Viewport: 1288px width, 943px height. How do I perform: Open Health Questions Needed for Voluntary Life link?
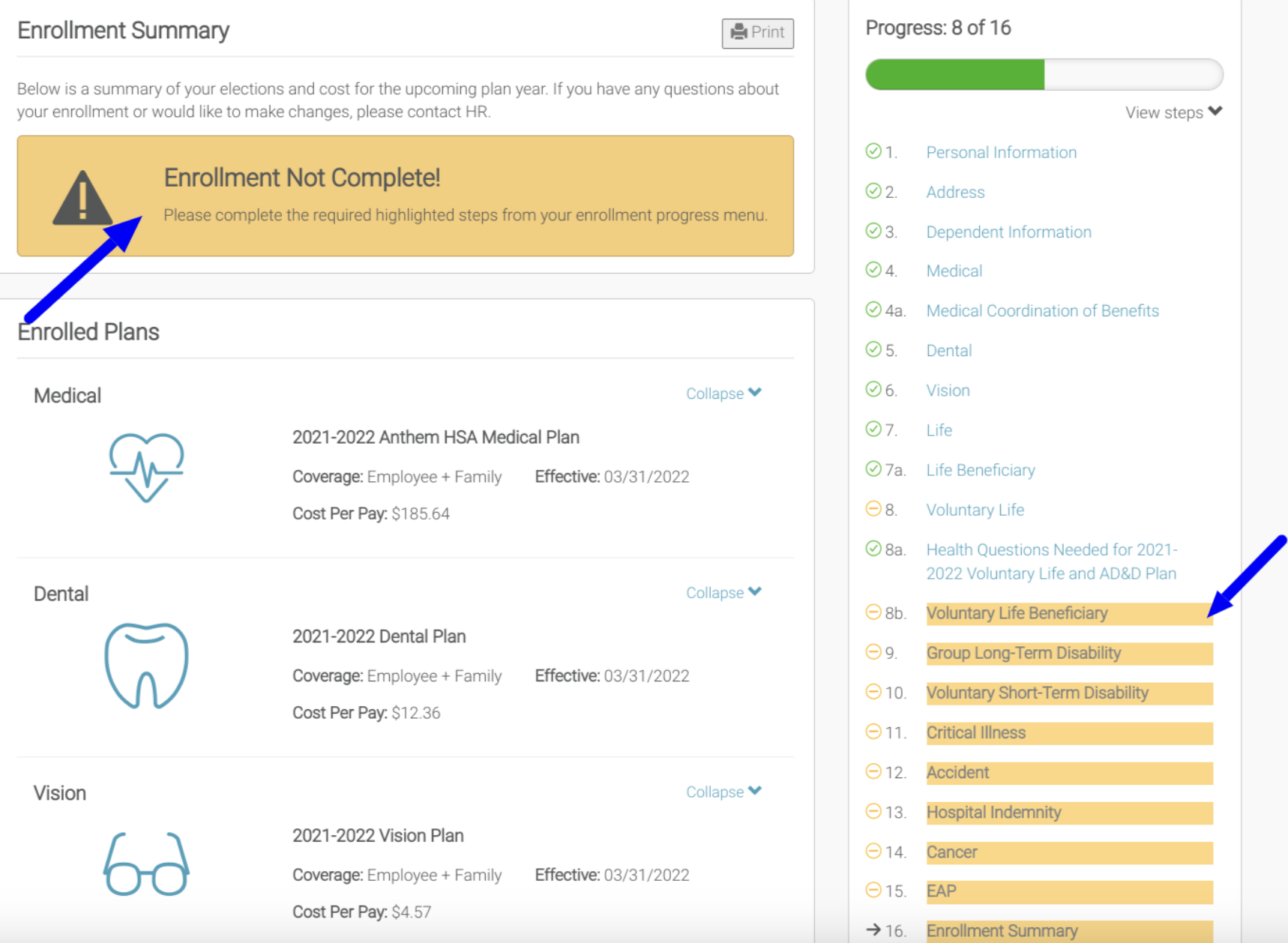click(x=1051, y=561)
